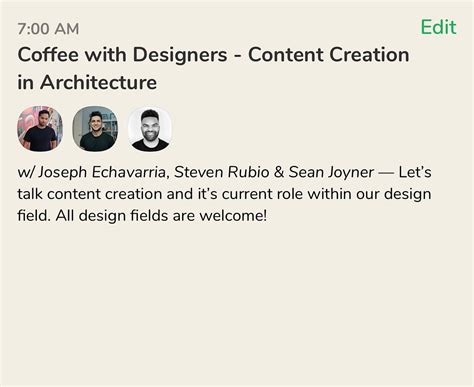Screen dimensions: 474x387
Task: Select the Coffee with Designers event title
Action: point(213,68)
